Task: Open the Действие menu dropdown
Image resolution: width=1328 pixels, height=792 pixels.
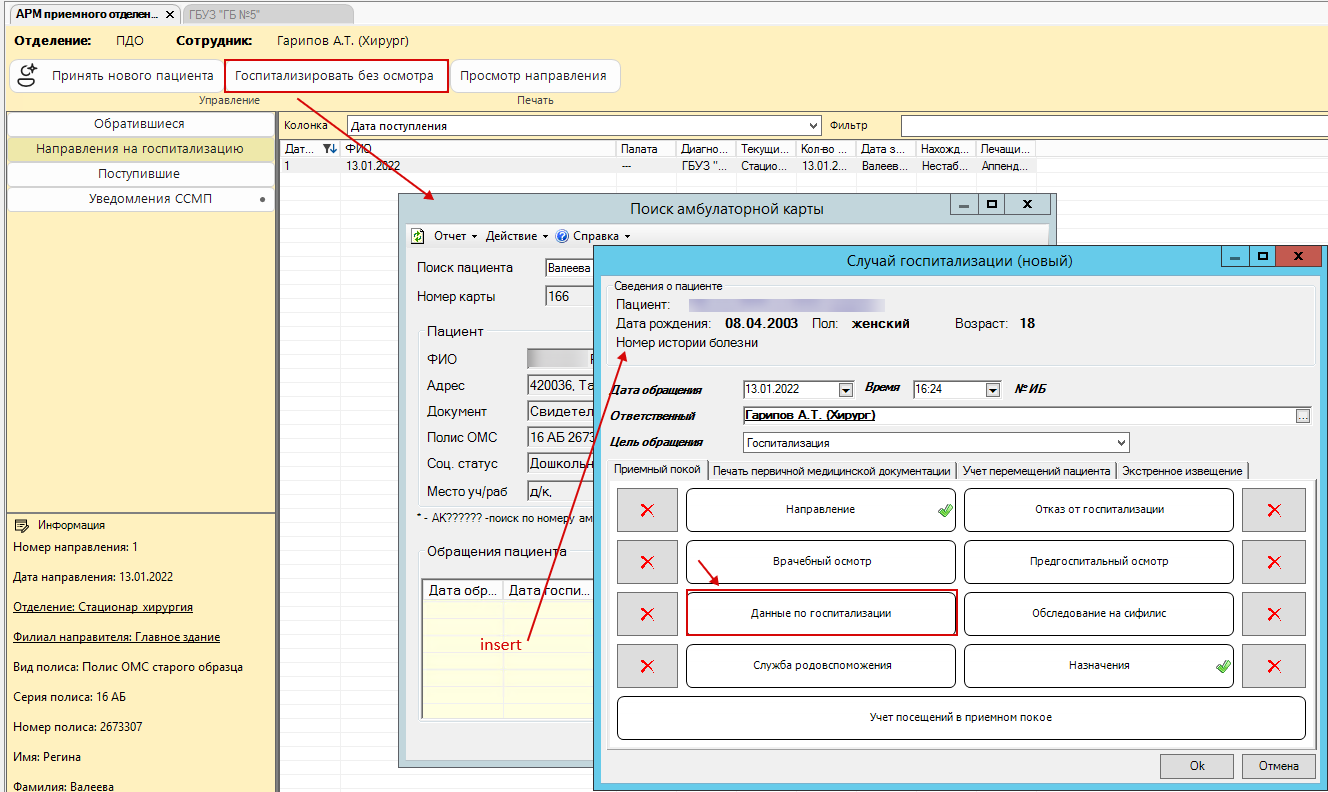Action: click(x=517, y=236)
